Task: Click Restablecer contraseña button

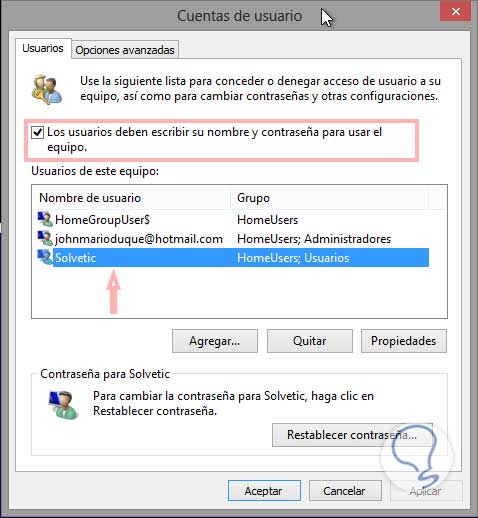Action: click(352, 435)
